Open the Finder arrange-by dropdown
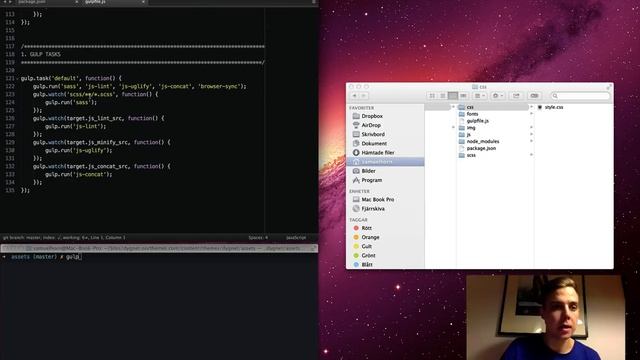Screen dimensions: 640x360 click(x=480, y=96)
